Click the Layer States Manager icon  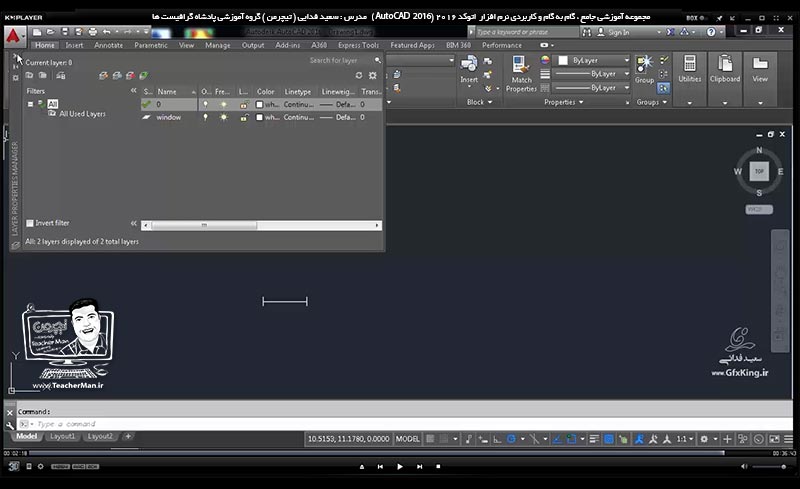[x=61, y=76]
